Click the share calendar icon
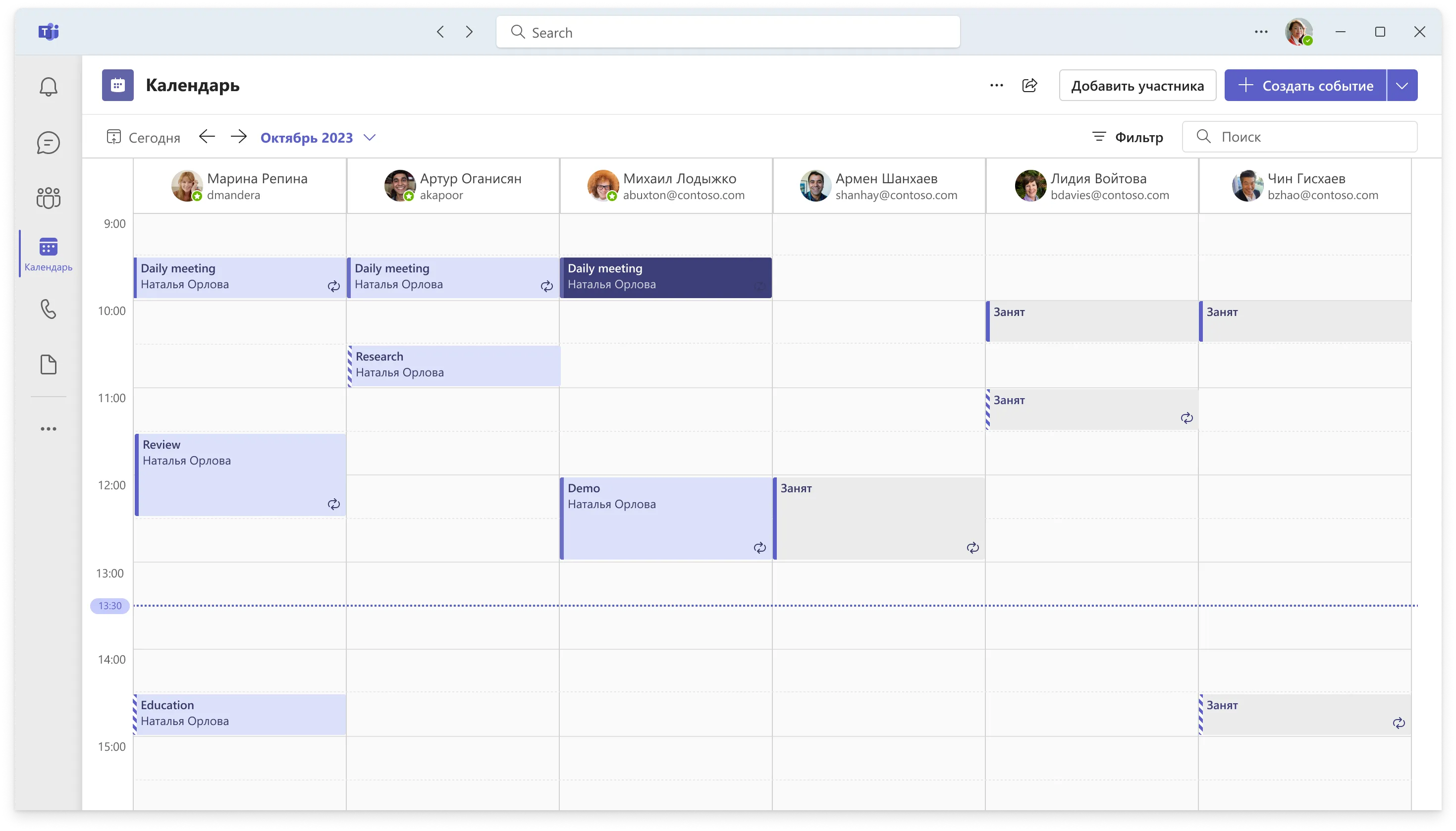 tap(1029, 86)
